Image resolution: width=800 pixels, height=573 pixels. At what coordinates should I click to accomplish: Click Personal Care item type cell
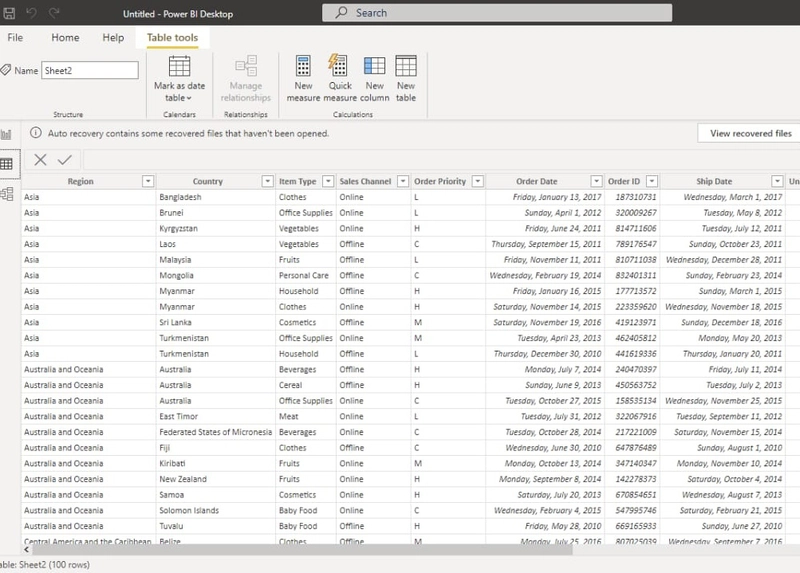pos(304,276)
